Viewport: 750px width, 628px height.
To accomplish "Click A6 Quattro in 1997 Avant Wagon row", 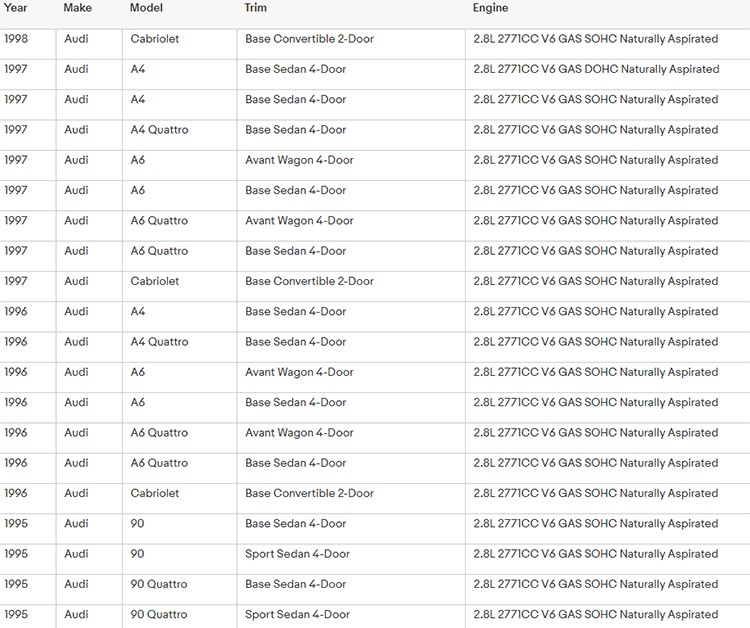I will tap(159, 220).
